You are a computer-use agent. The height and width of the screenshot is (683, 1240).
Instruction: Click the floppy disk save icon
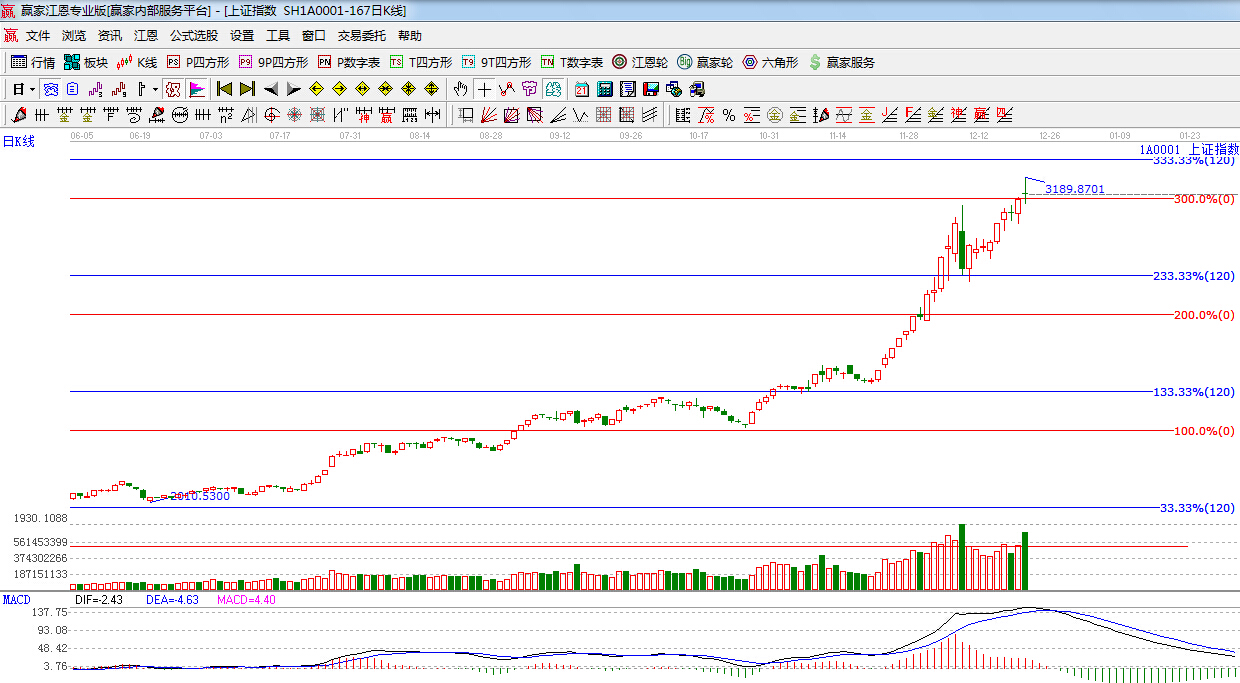click(651, 89)
